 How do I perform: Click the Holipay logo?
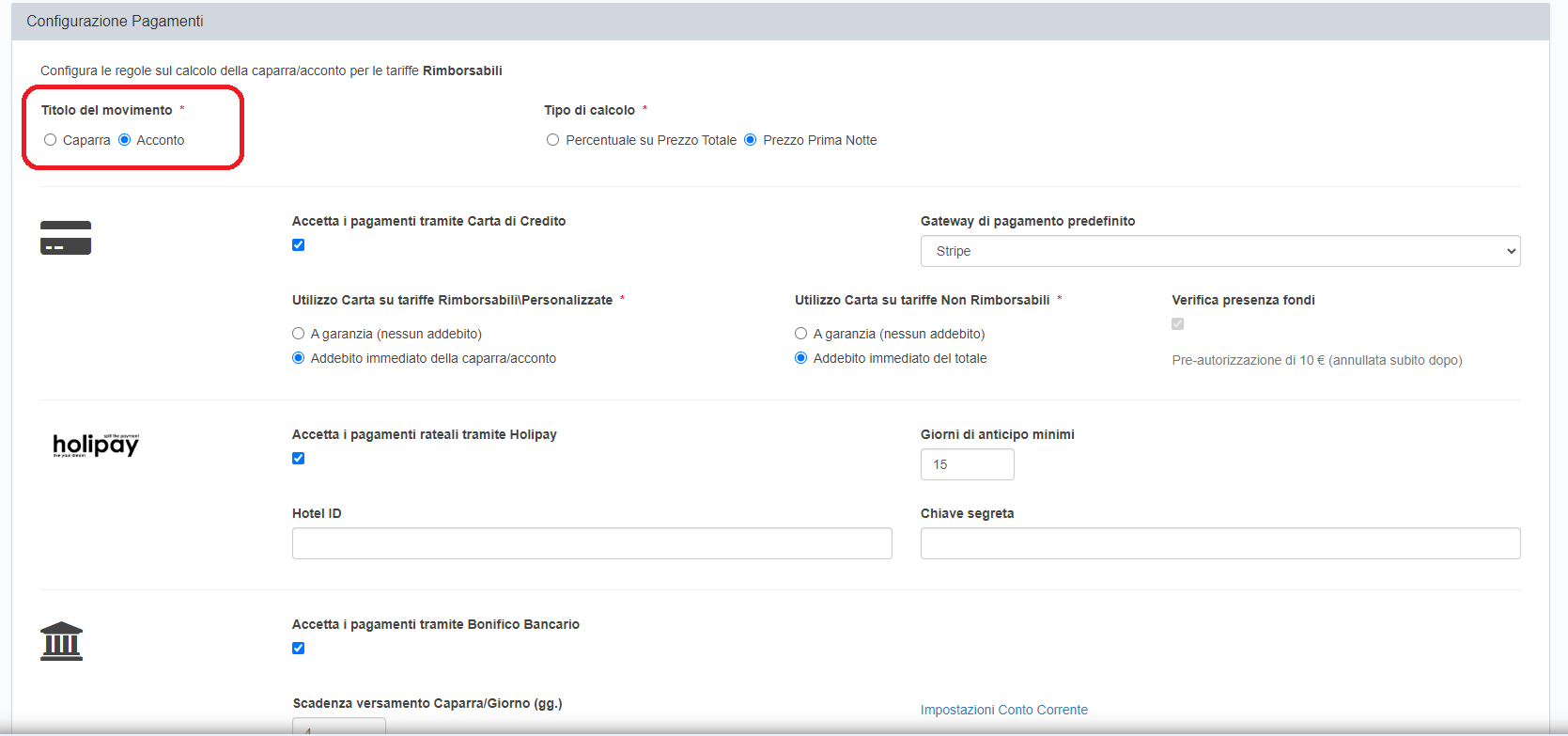click(96, 445)
